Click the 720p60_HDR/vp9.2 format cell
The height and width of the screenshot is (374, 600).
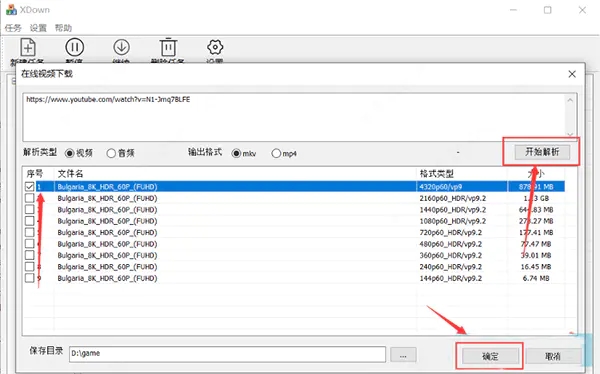451,232
